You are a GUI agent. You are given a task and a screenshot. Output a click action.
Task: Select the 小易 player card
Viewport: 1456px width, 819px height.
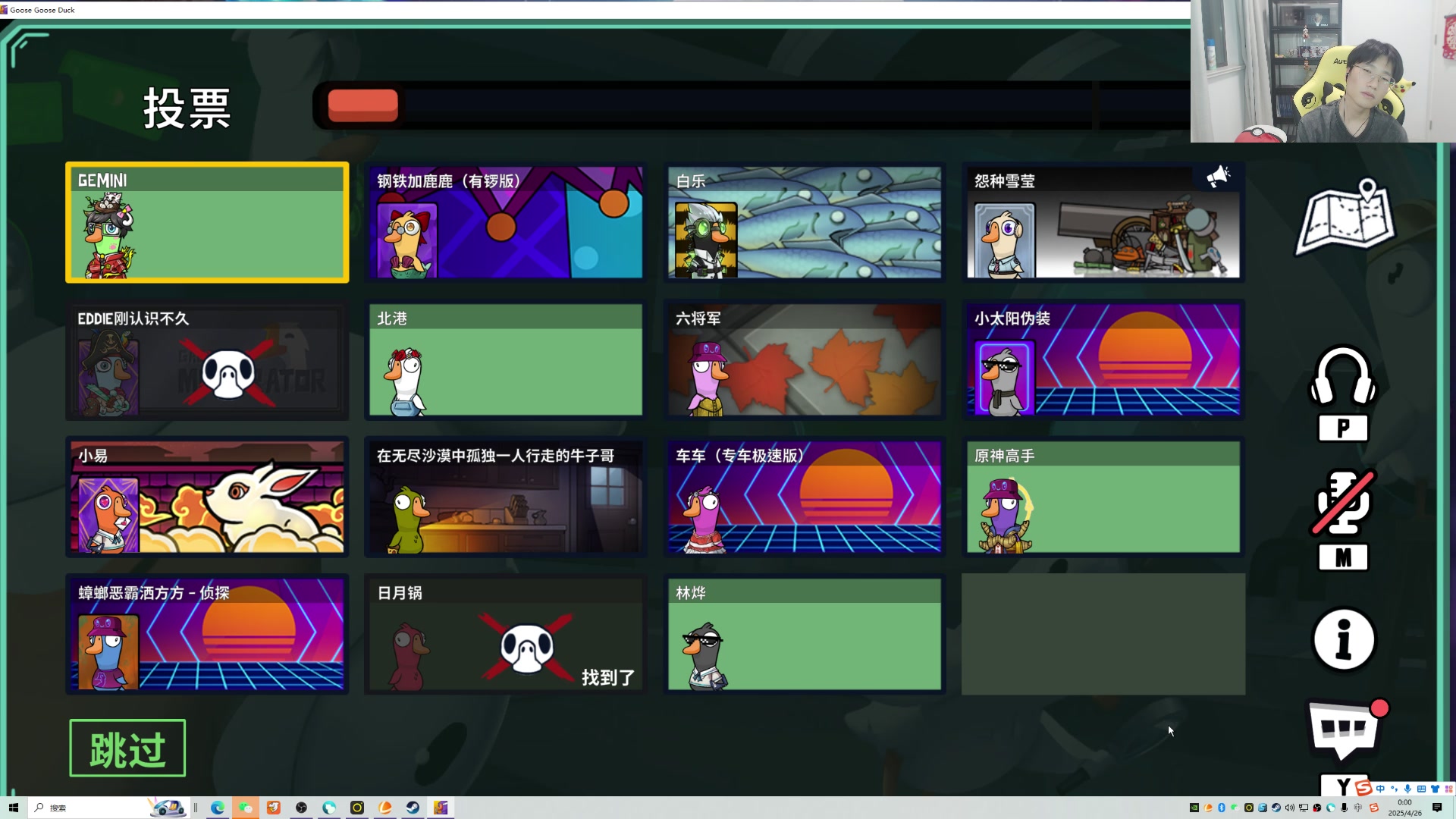(207, 497)
